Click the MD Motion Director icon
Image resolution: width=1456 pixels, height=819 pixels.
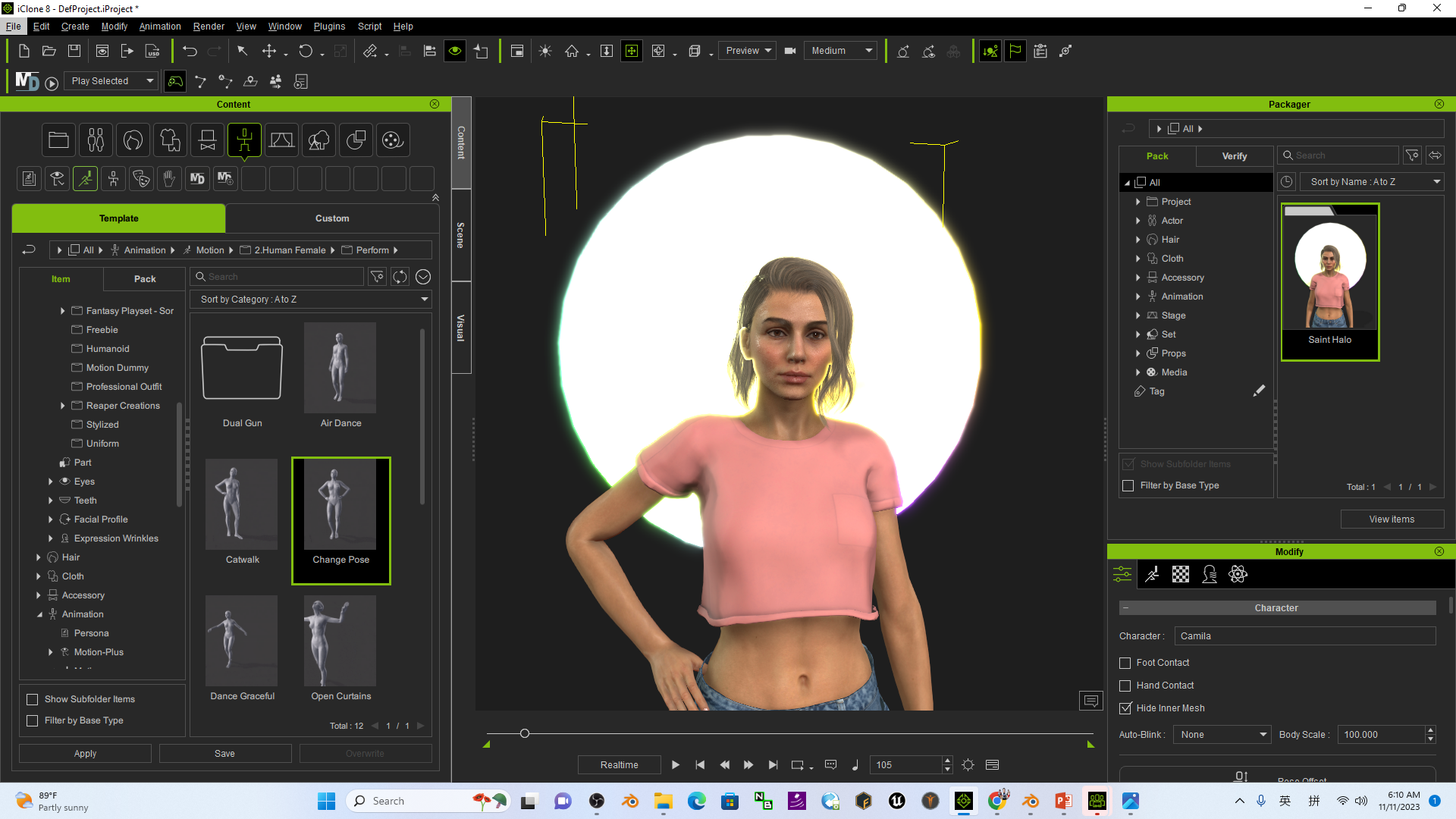point(27,81)
